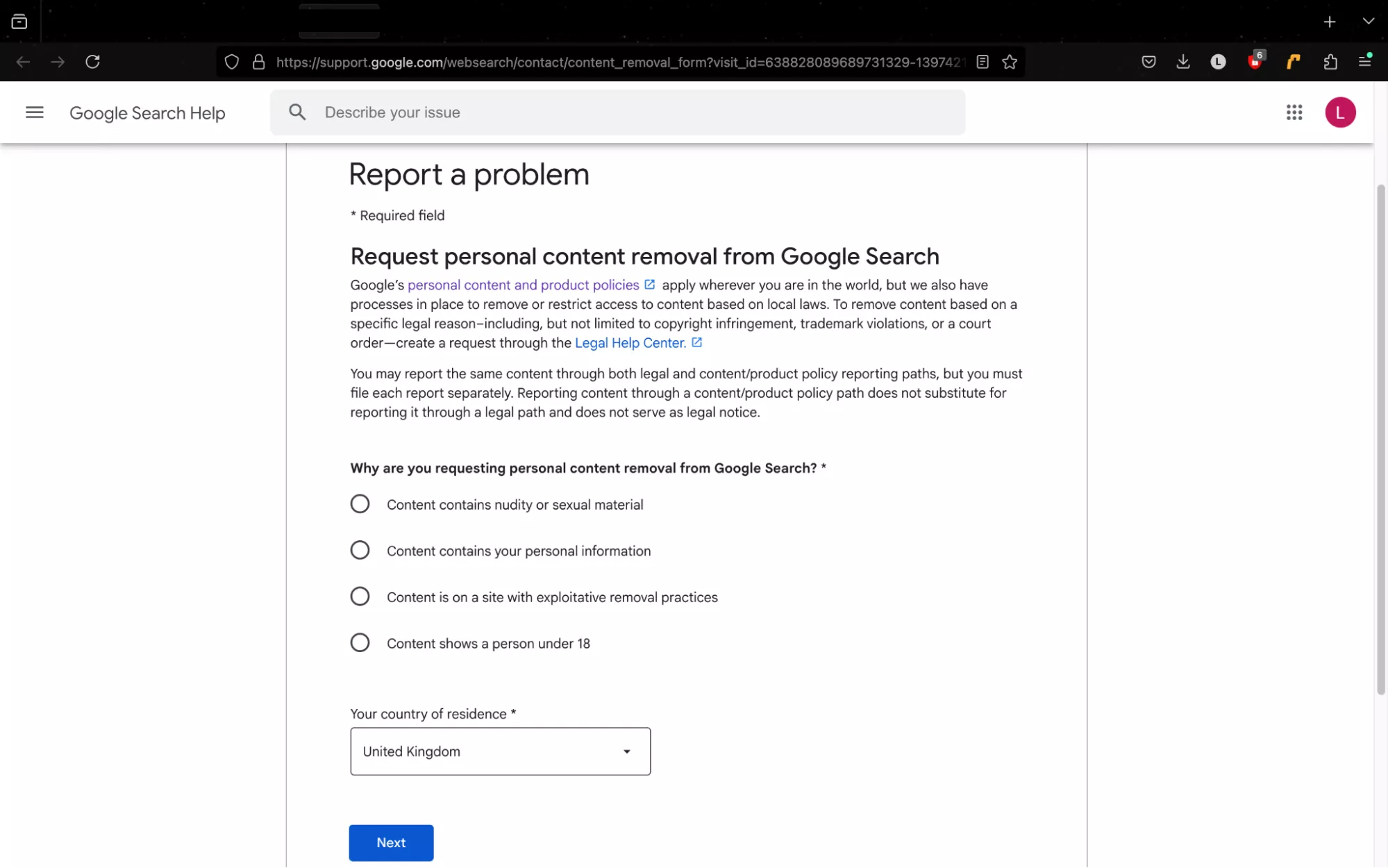
Task: Select 'Content contains your personal information'
Action: [360, 550]
